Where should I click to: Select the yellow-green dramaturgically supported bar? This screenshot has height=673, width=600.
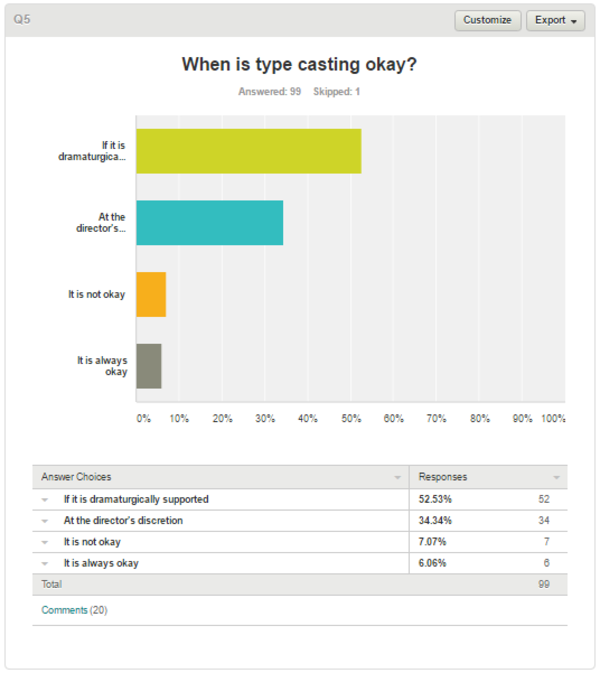pyautogui.click(x=249, y=151)
